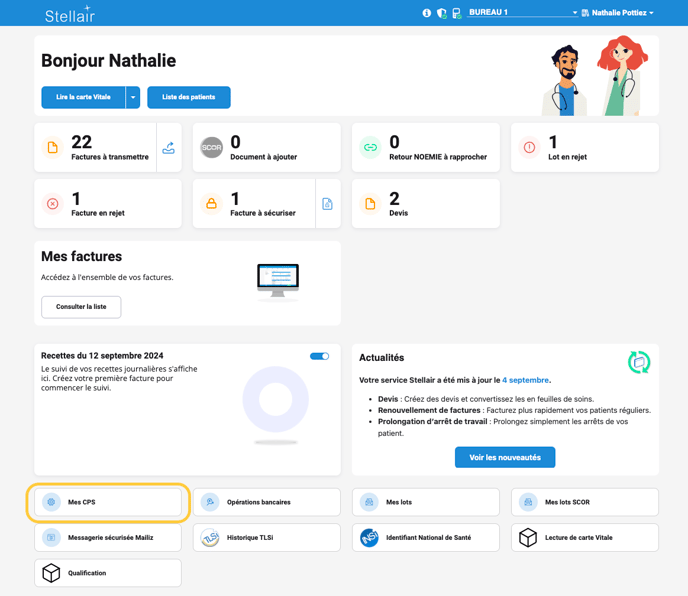688x596 pixels.
Task: Expand arrow next to Lire la carte Vitale
Action: pyautogui.click(x=133, y=97)
